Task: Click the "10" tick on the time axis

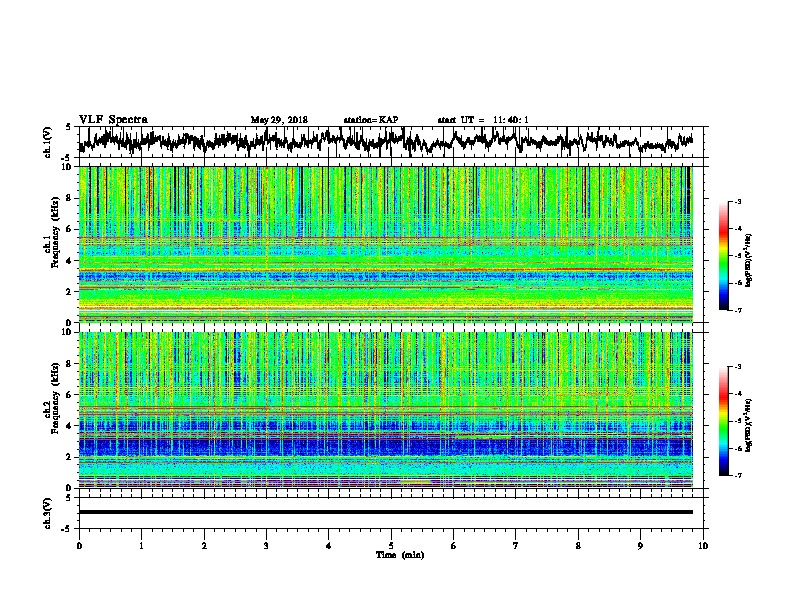Action: 703,546
